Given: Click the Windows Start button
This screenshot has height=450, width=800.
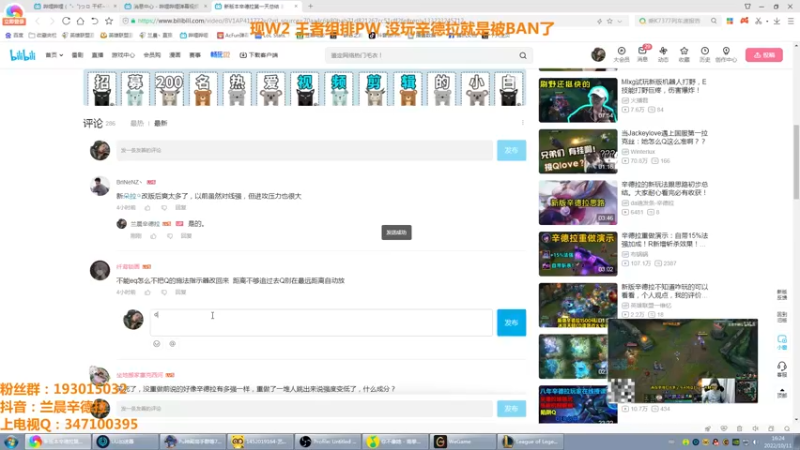Looking at the screenshot, I should pos(11,441).
